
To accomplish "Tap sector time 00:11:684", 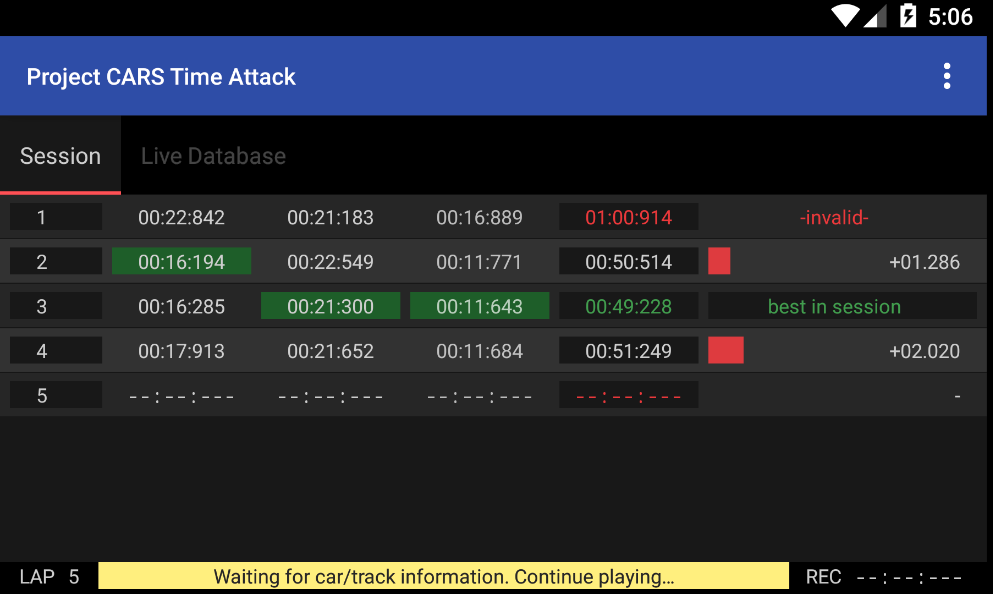I will (479, 351).
